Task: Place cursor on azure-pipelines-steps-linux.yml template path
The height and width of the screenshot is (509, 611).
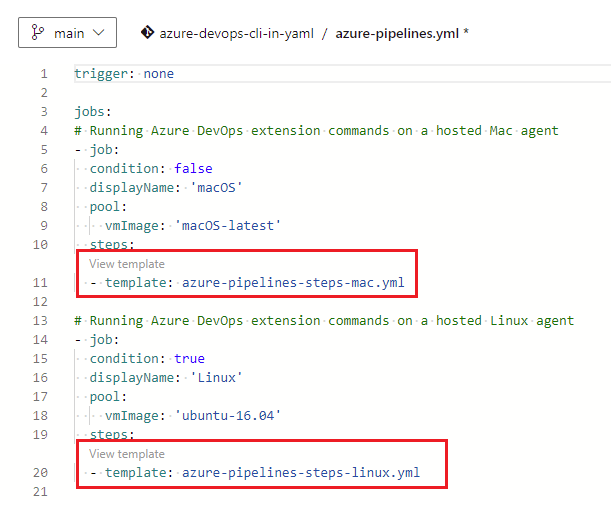Action: [301, 473]
